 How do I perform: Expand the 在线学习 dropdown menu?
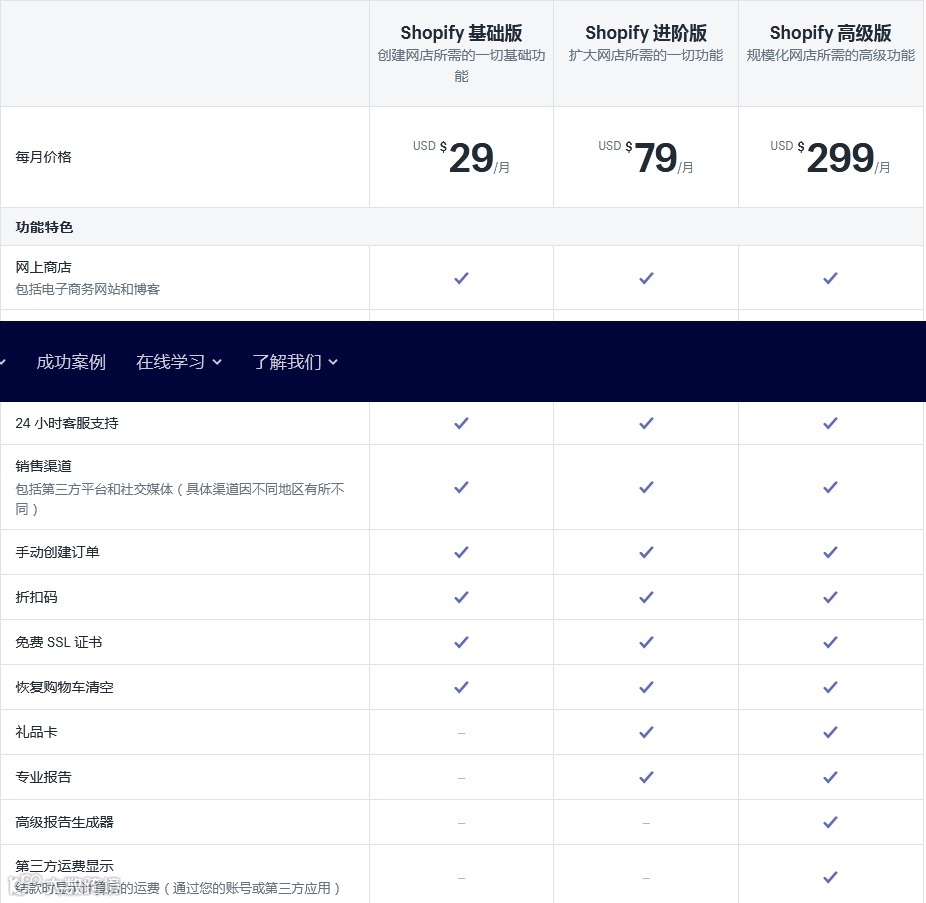click(178, 361)
